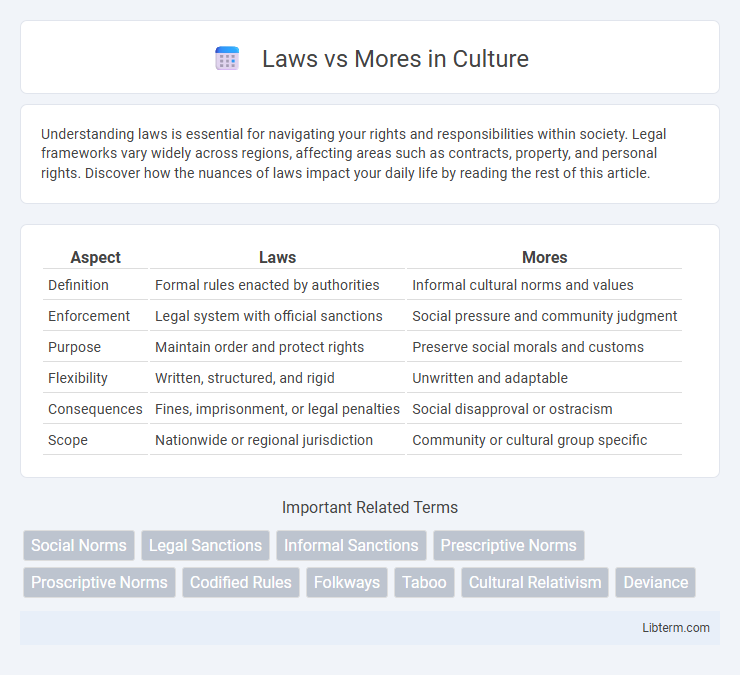This screenshot has height=675, width=740.
Task: Select the Informal Sanctions tag
Action: click(351, 545)
